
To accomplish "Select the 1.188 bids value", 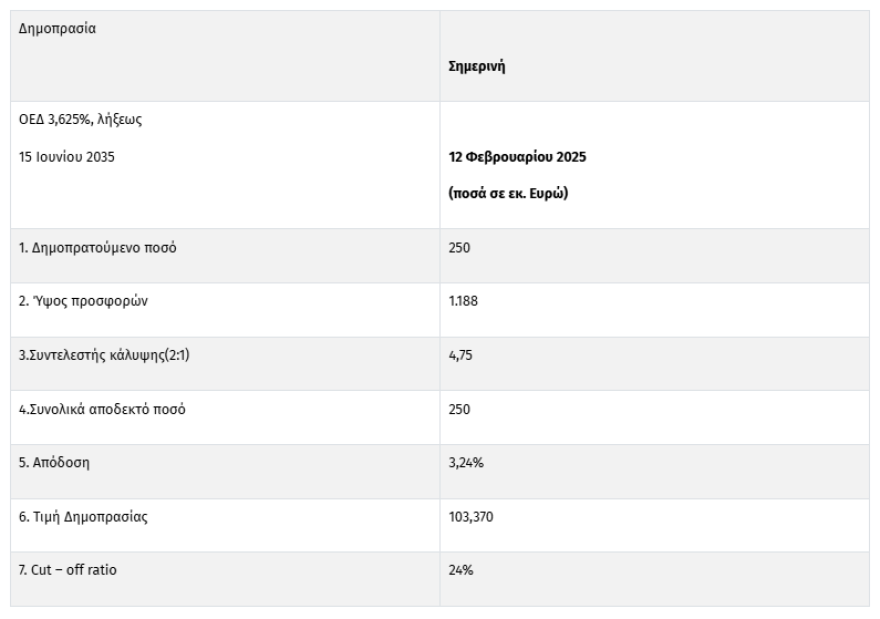I will coord(464,302).
